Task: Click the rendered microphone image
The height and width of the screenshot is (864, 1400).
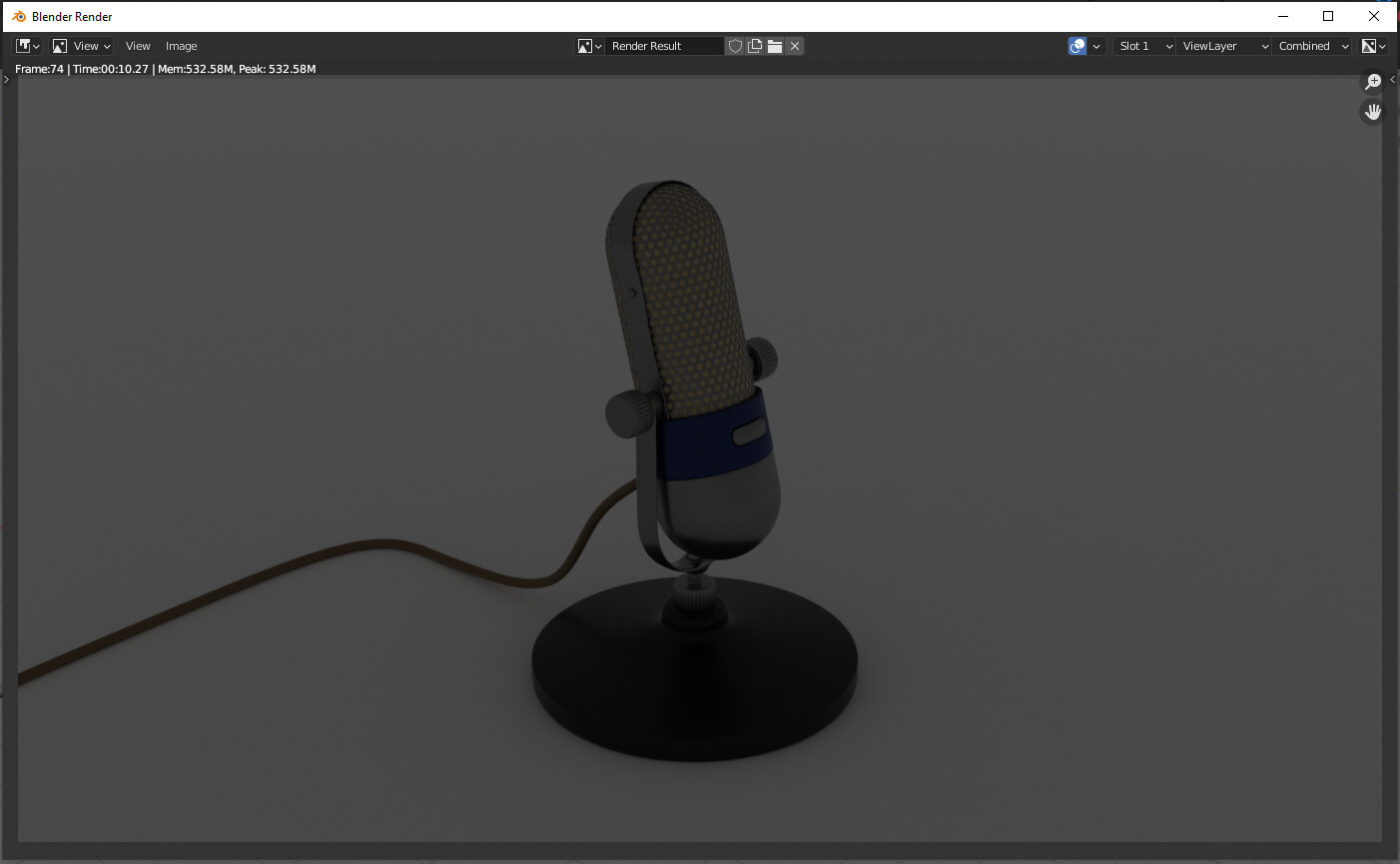Action: (700, 459)
